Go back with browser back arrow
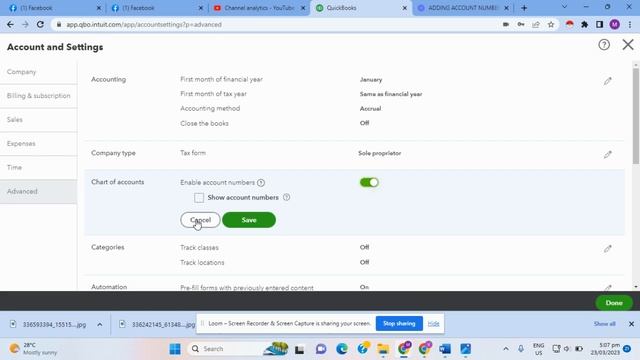 coord(10,24)
